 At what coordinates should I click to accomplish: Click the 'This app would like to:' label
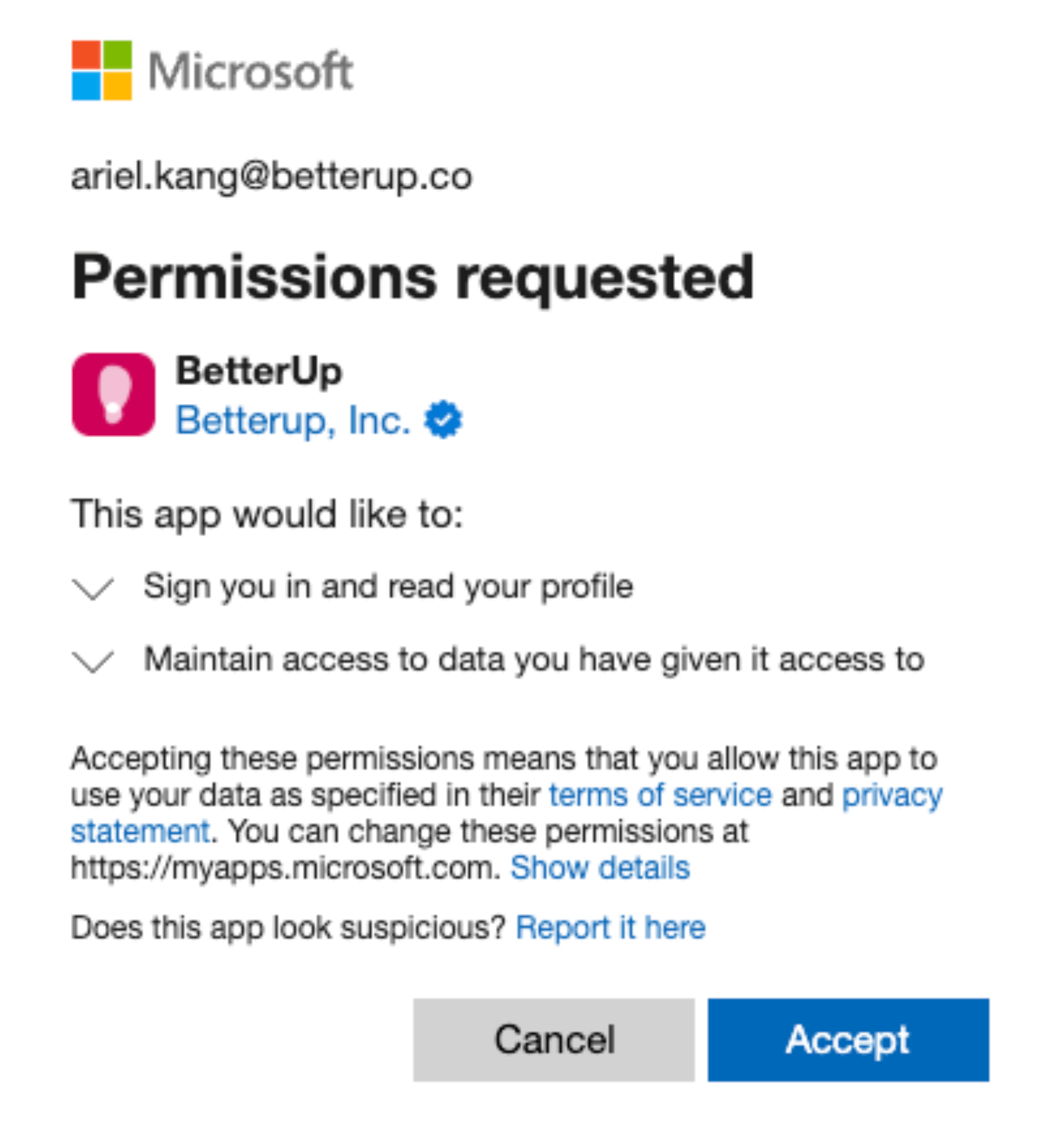(267, 515)
